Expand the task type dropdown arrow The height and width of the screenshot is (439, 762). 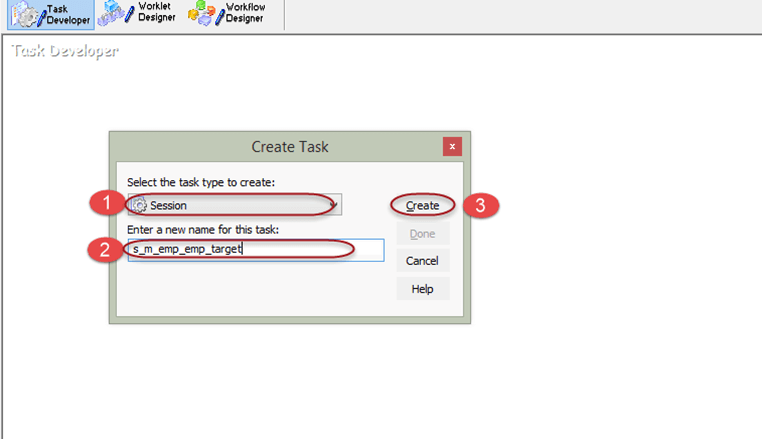click(334, 205)
